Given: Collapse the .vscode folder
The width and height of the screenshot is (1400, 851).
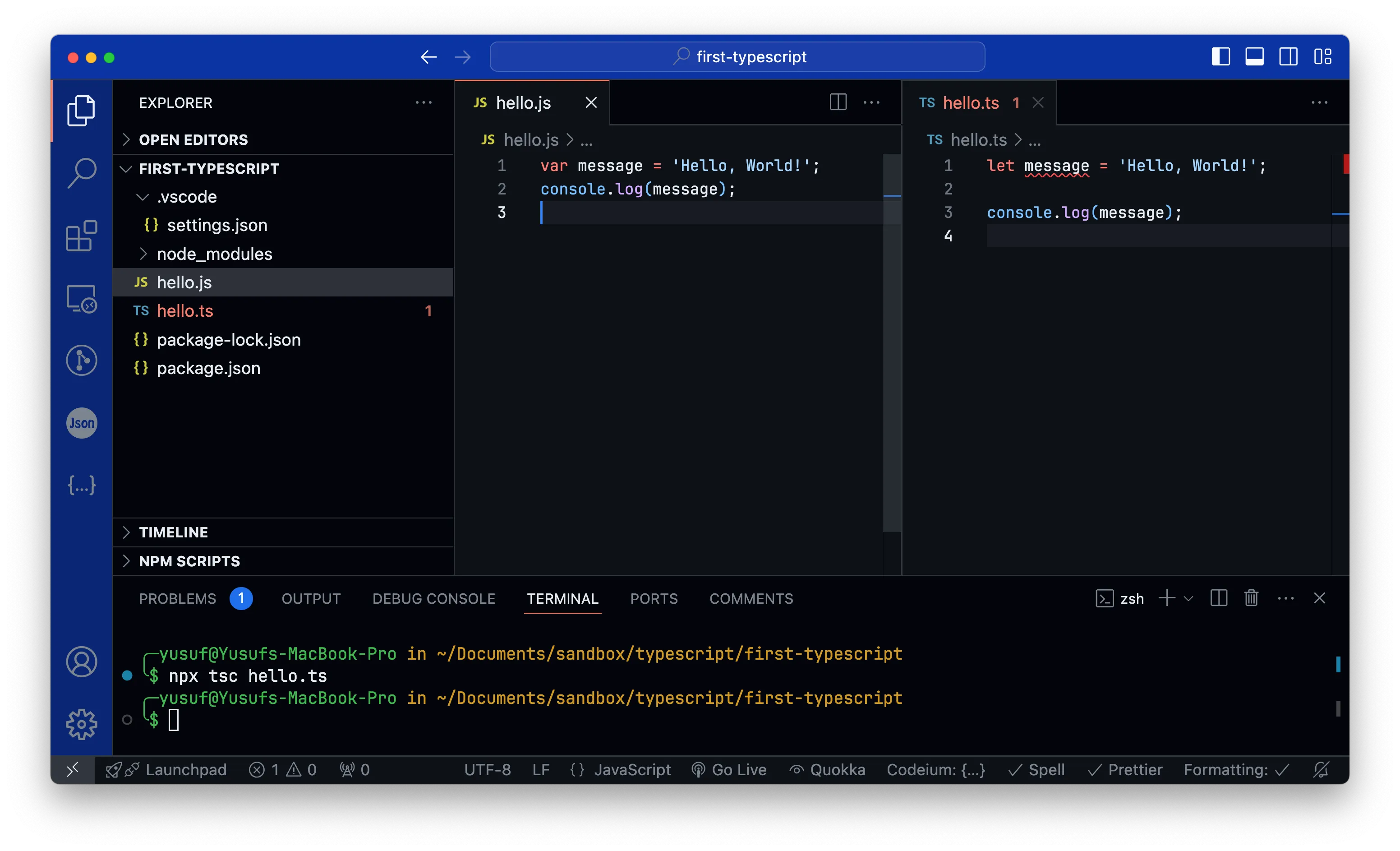Looking at the screenshot, I should pos(283,197).
